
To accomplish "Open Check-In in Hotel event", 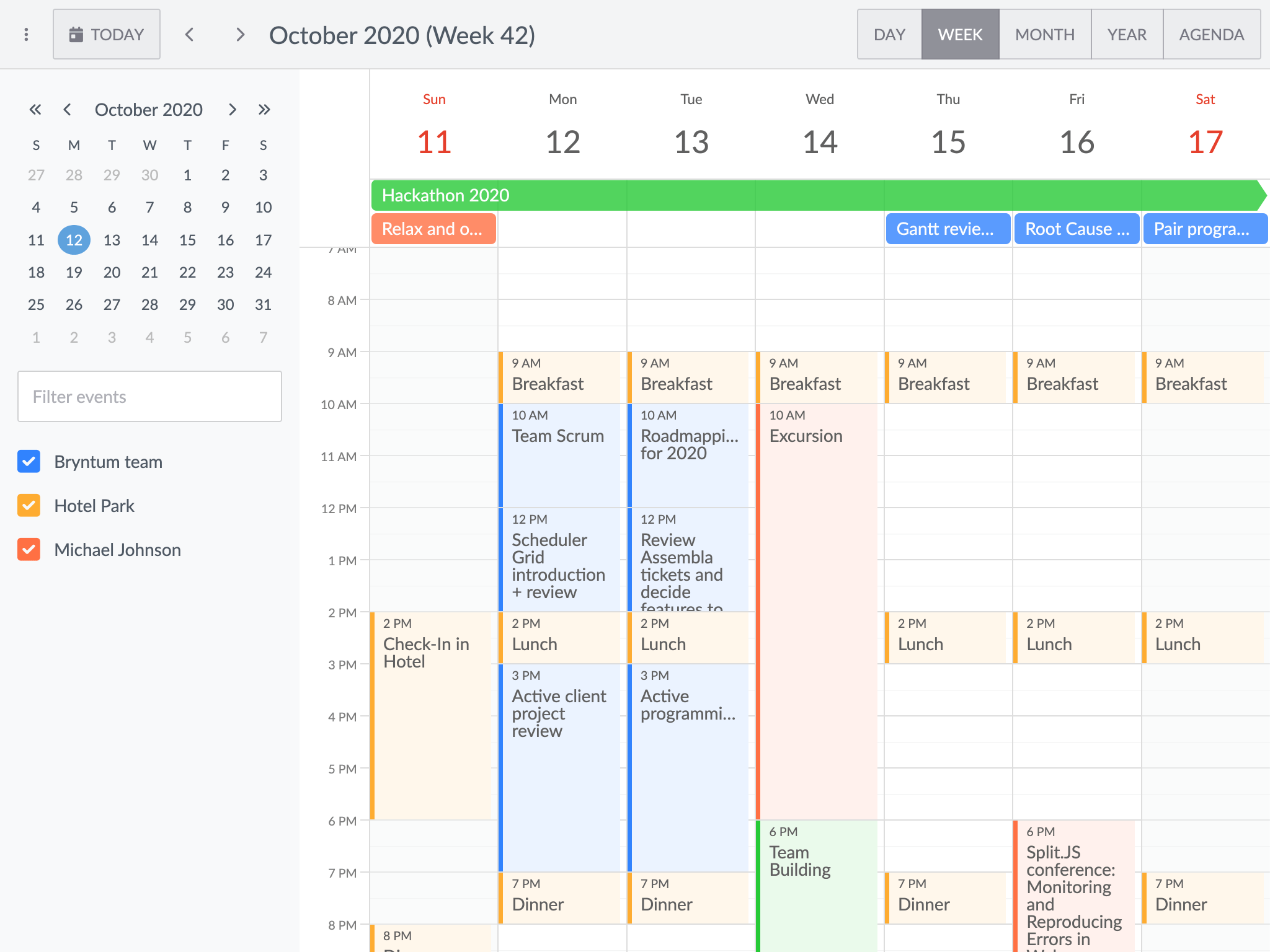I will [x=431, y=716].
